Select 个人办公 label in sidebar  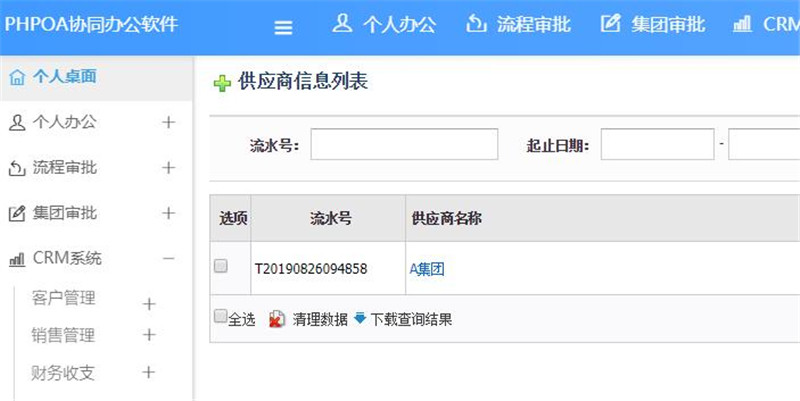coord(65,122)
